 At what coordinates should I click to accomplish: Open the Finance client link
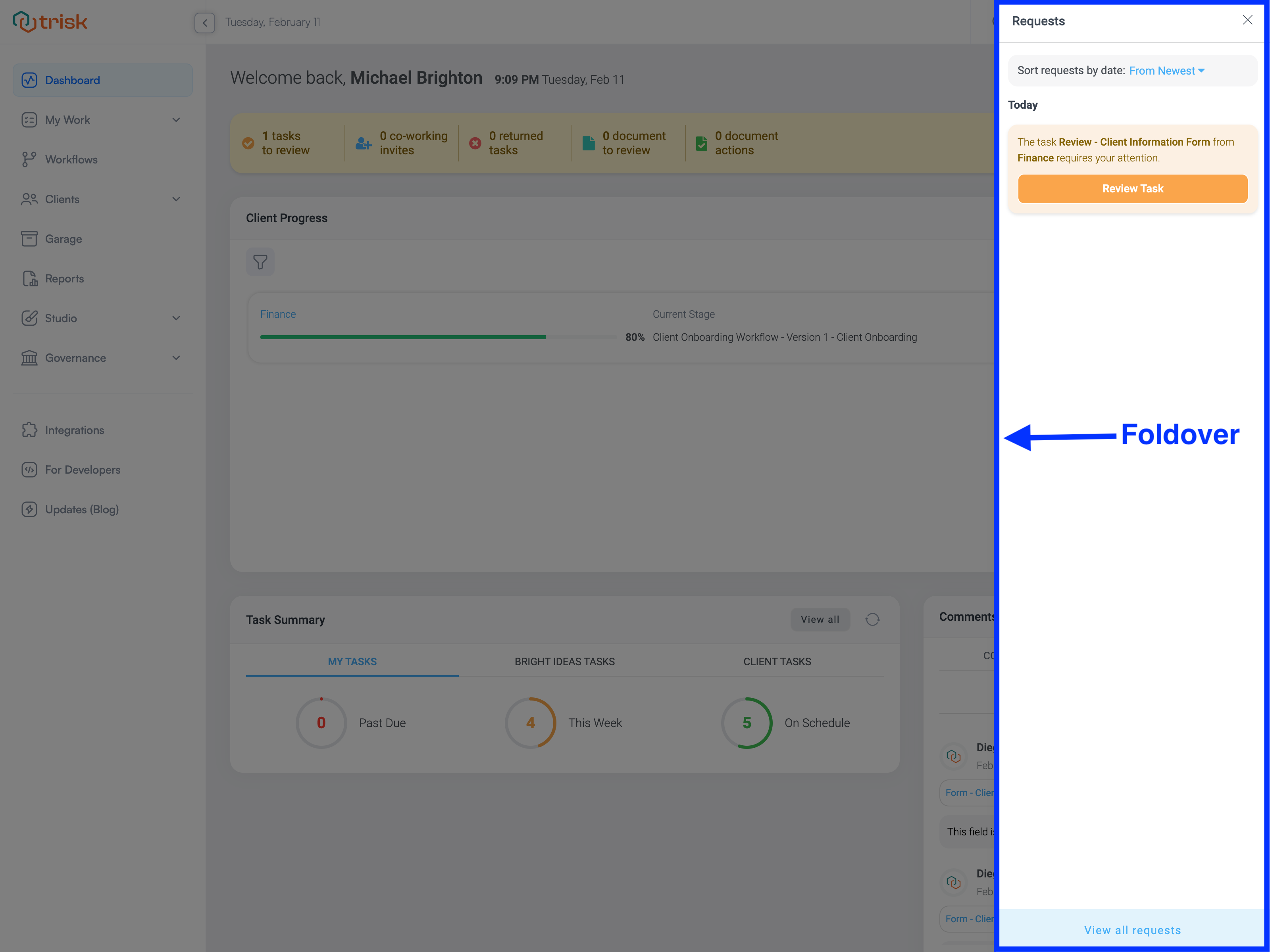(x=278, y=315)
